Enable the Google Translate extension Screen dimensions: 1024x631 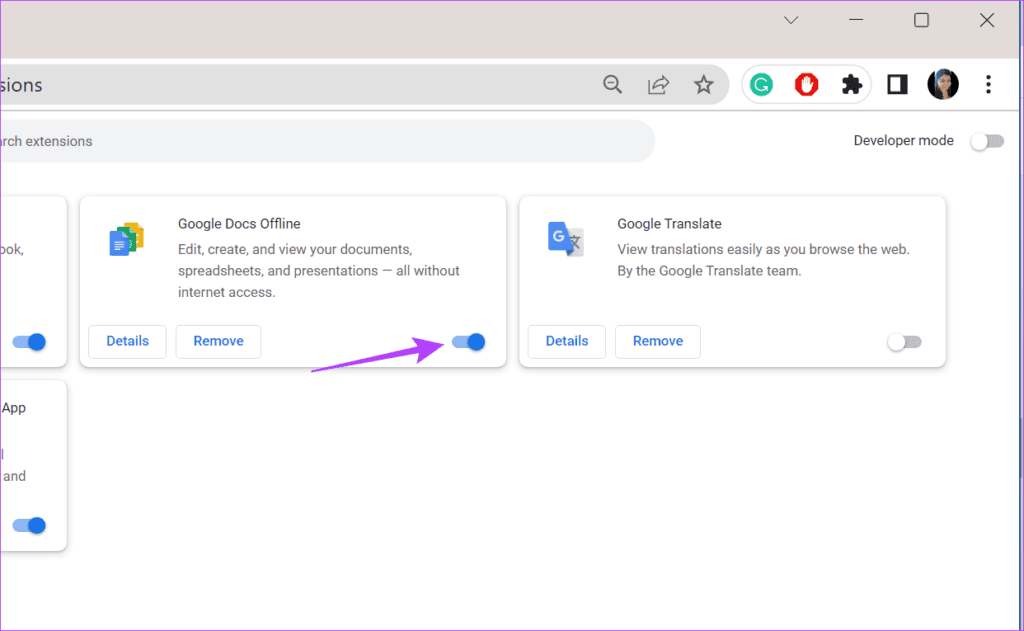[x=904, y=342]
